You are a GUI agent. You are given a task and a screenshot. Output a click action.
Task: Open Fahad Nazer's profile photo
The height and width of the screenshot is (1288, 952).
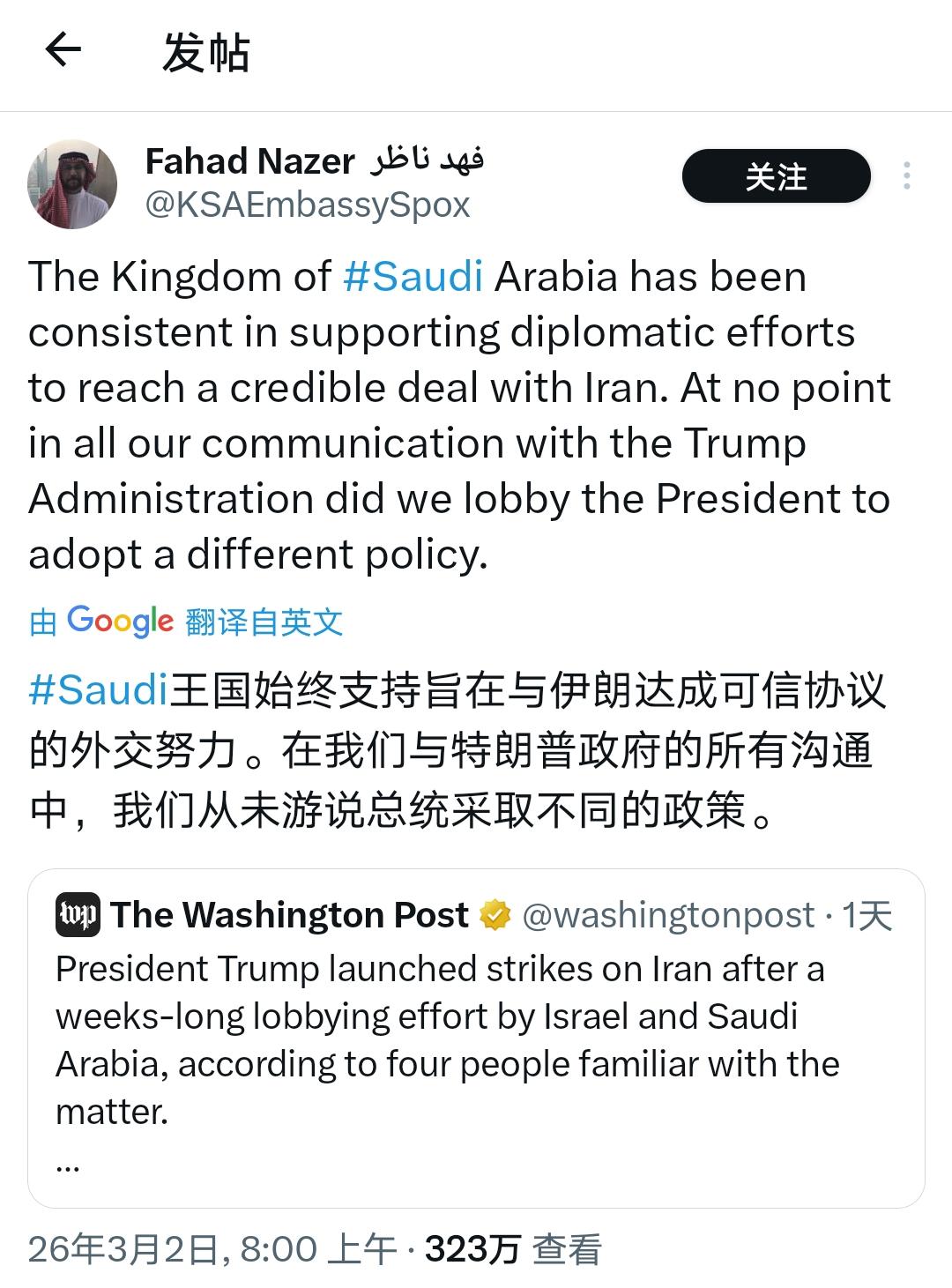click(x=73, y=184)
